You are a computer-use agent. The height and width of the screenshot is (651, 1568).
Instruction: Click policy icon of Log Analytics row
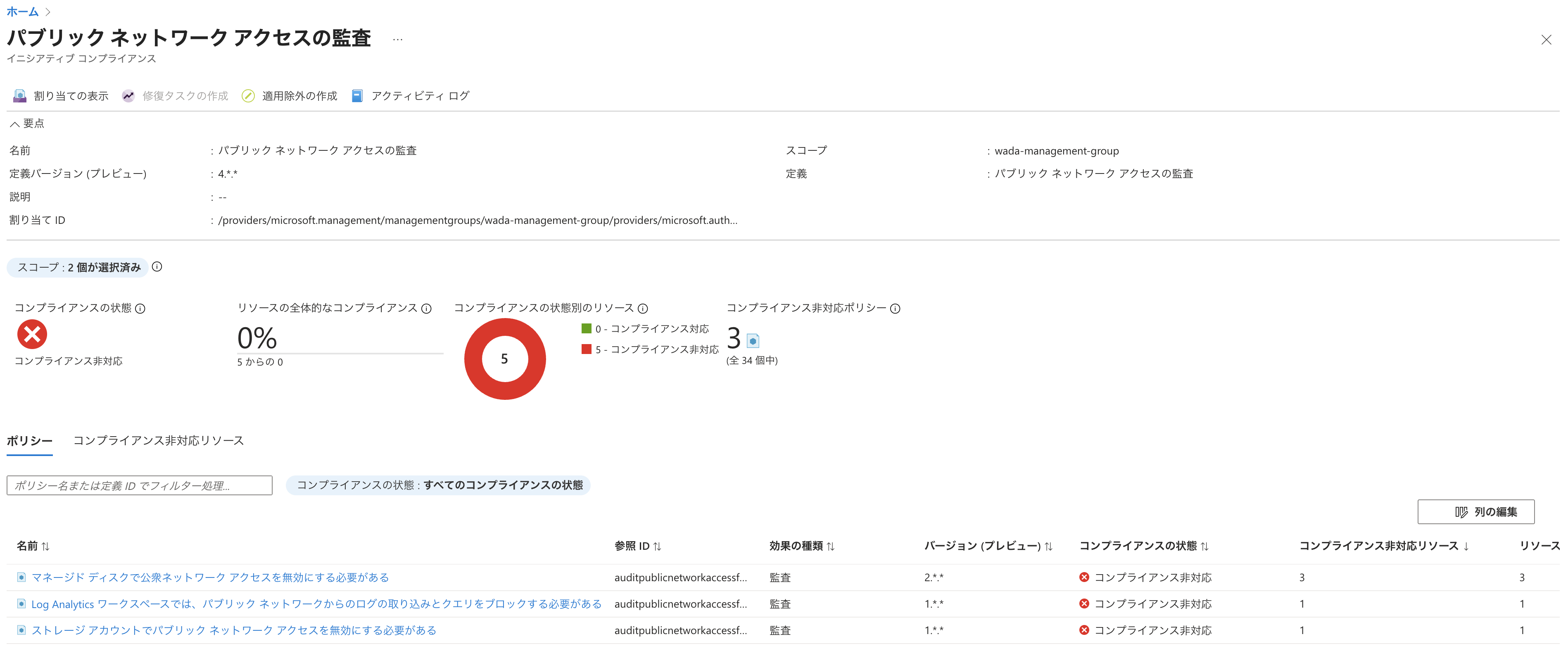[x=21, y=603]
